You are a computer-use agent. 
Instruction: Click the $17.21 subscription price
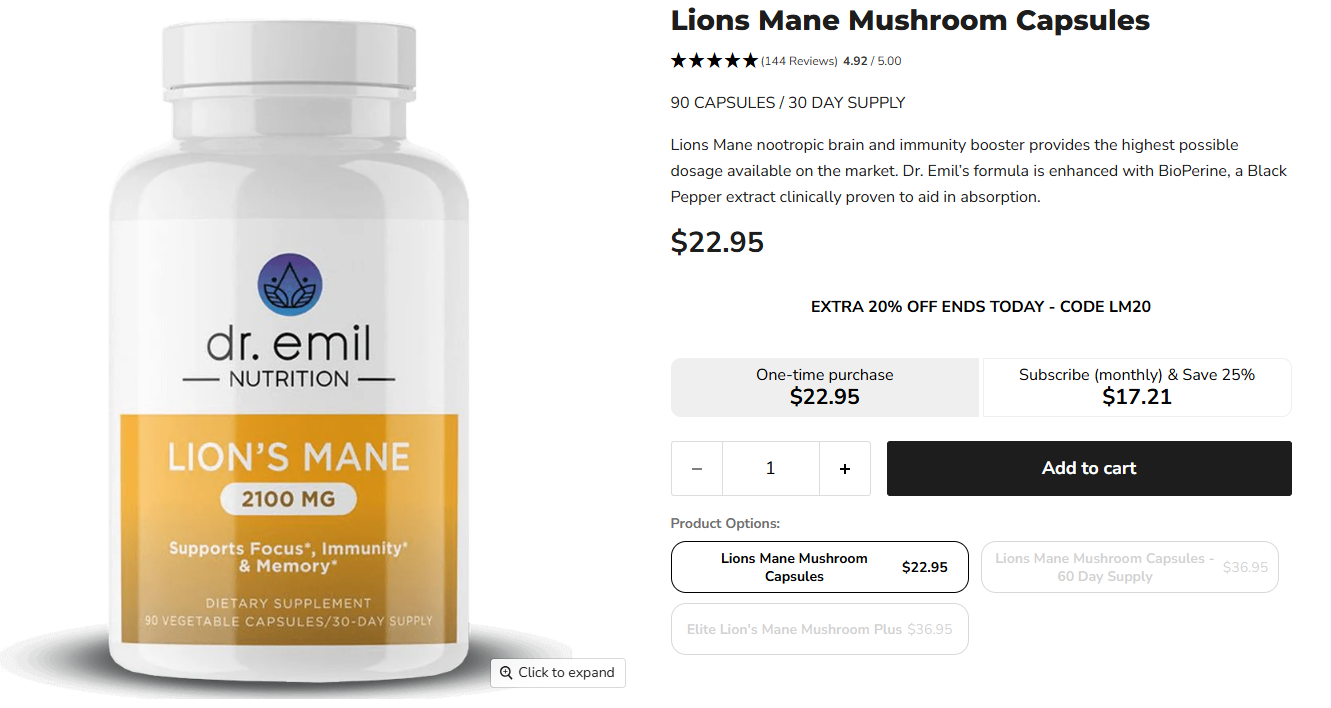[1137, 397]
